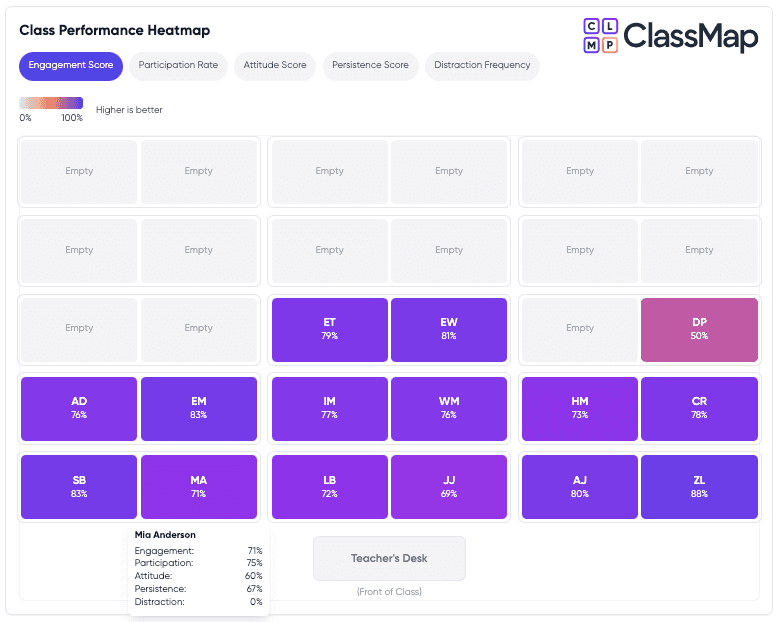Screen dimensions: 779x622
Task: Click the Teacher's Desk box
Action: 389,558
